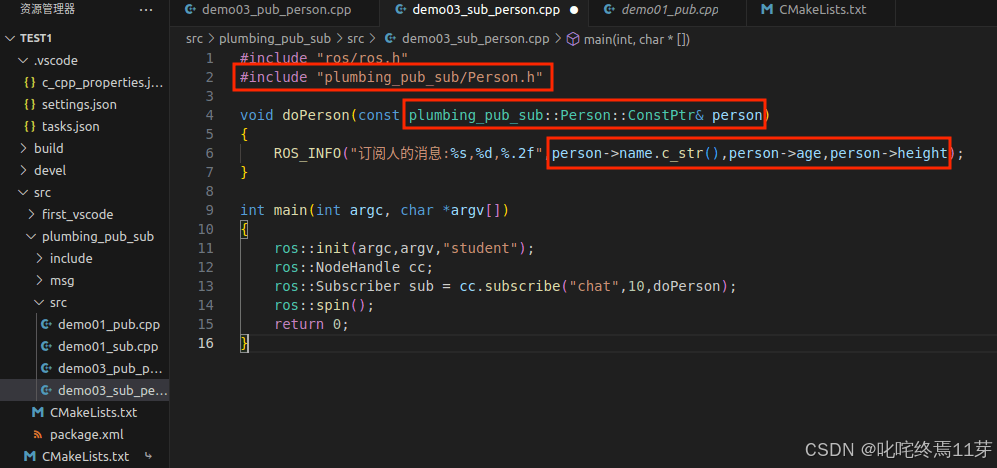Open the demo01_pub.cpp tab
Viewport: 997px width, 468px height.
tap(668, 10)
